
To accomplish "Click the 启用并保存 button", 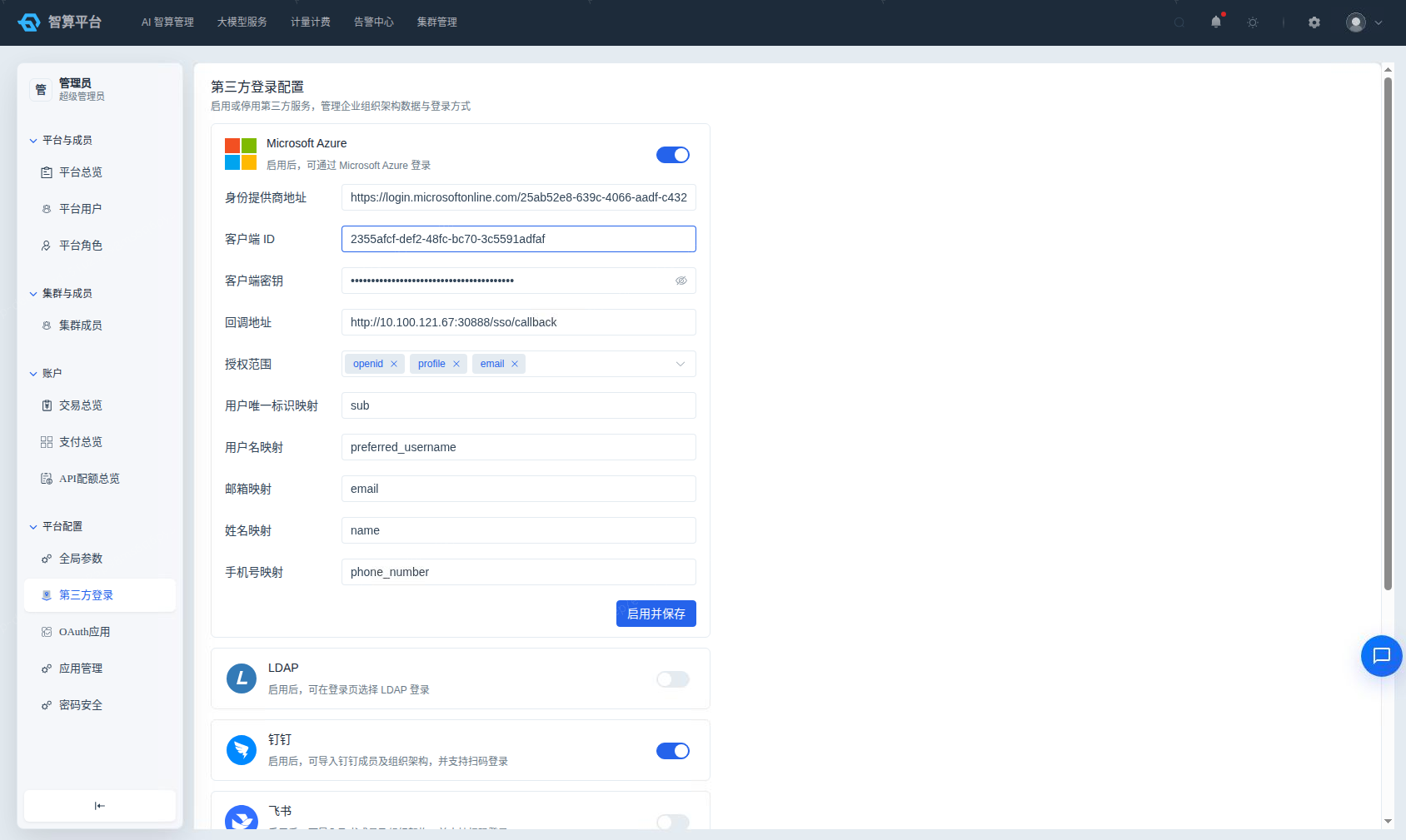I will tap(656, 614).
